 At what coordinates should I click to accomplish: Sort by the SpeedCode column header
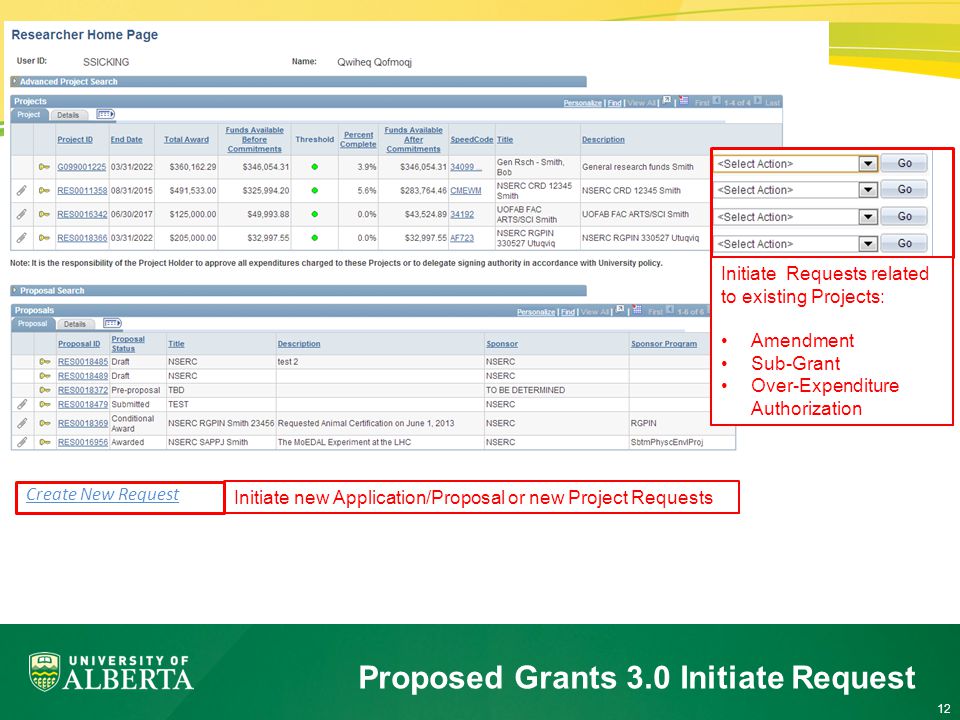(471, 140)
